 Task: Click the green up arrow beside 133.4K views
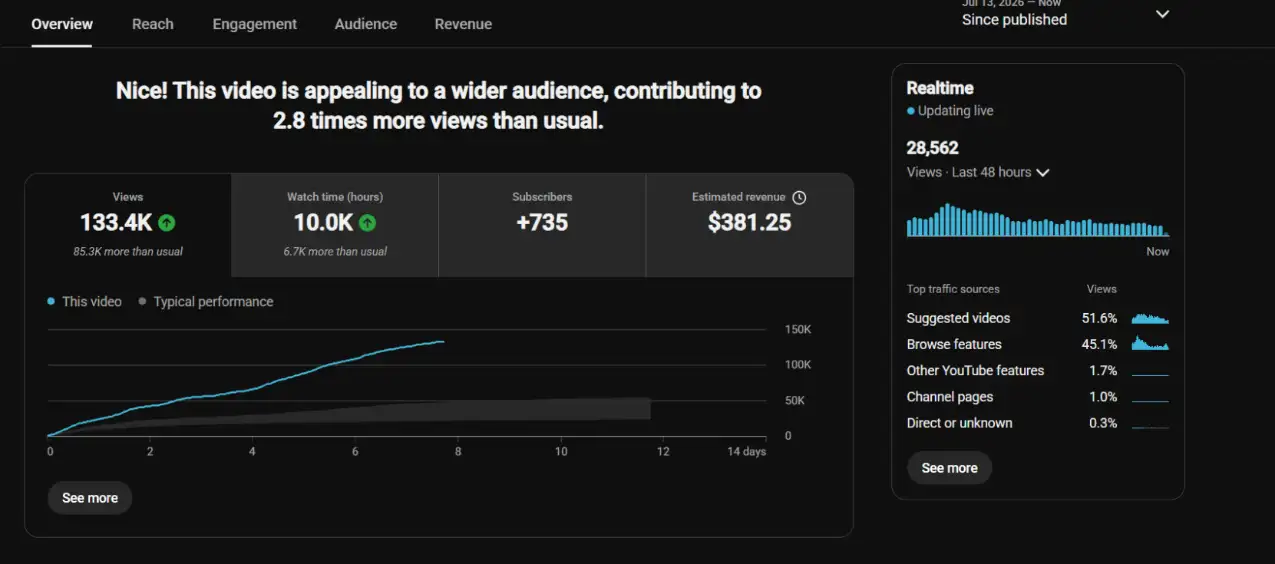point(167,223)
